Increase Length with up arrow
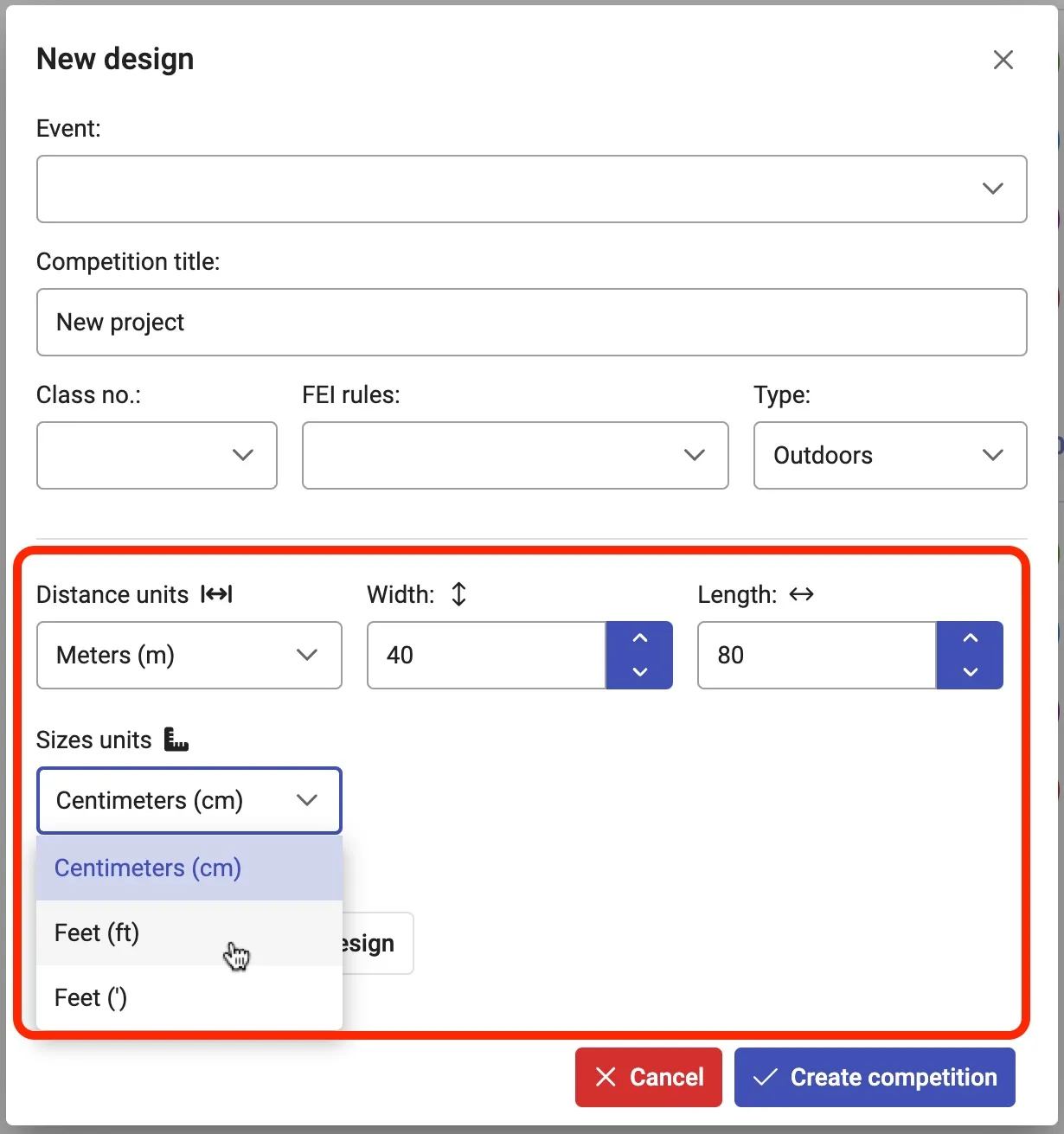The height and width of the screenshot is (1134, 1064). point(970,638)
